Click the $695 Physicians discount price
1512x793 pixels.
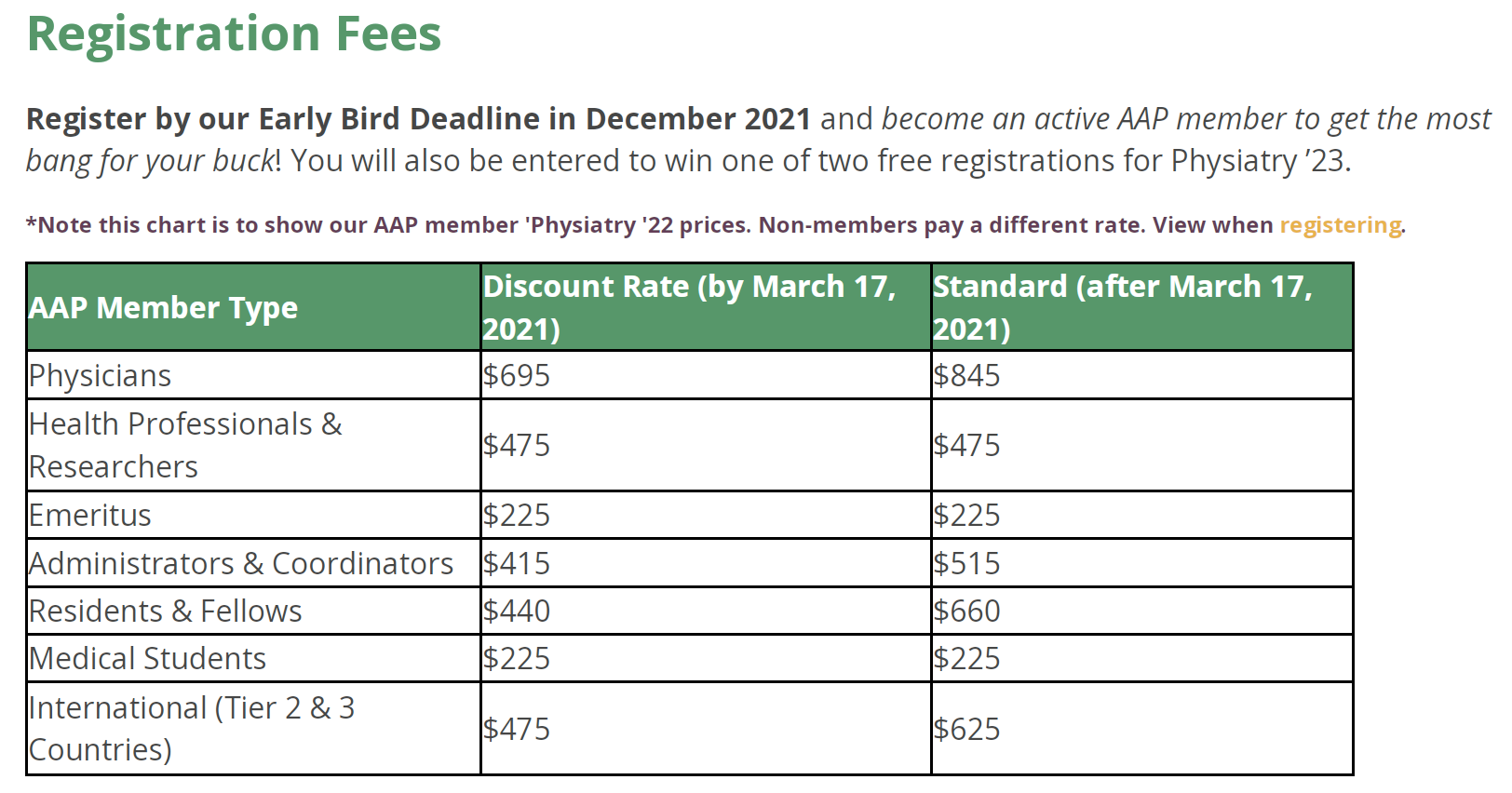(517, 375)
